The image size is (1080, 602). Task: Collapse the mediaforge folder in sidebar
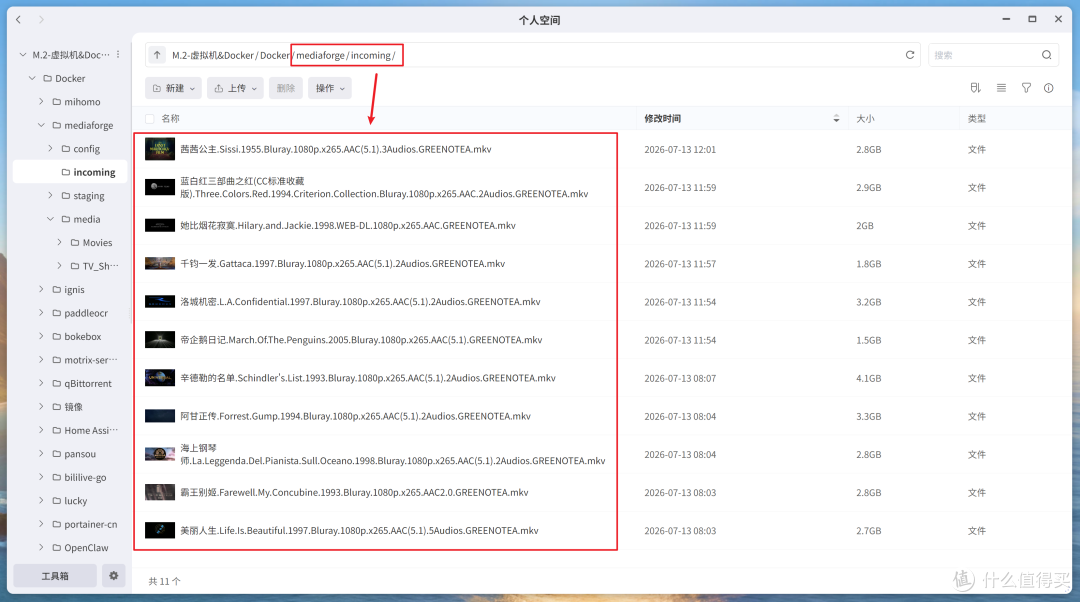(x=41, y=125)
